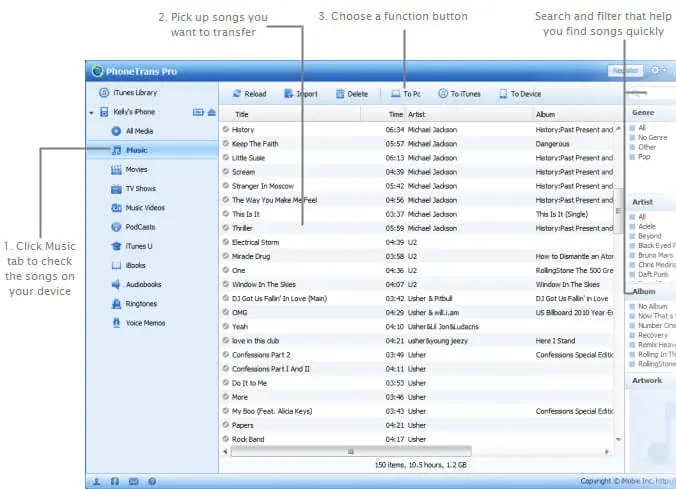This screenshot has height=489, width=676.
Task: Collapse the Kelly's iPhone tree arrow
Action: pos(91,113)
